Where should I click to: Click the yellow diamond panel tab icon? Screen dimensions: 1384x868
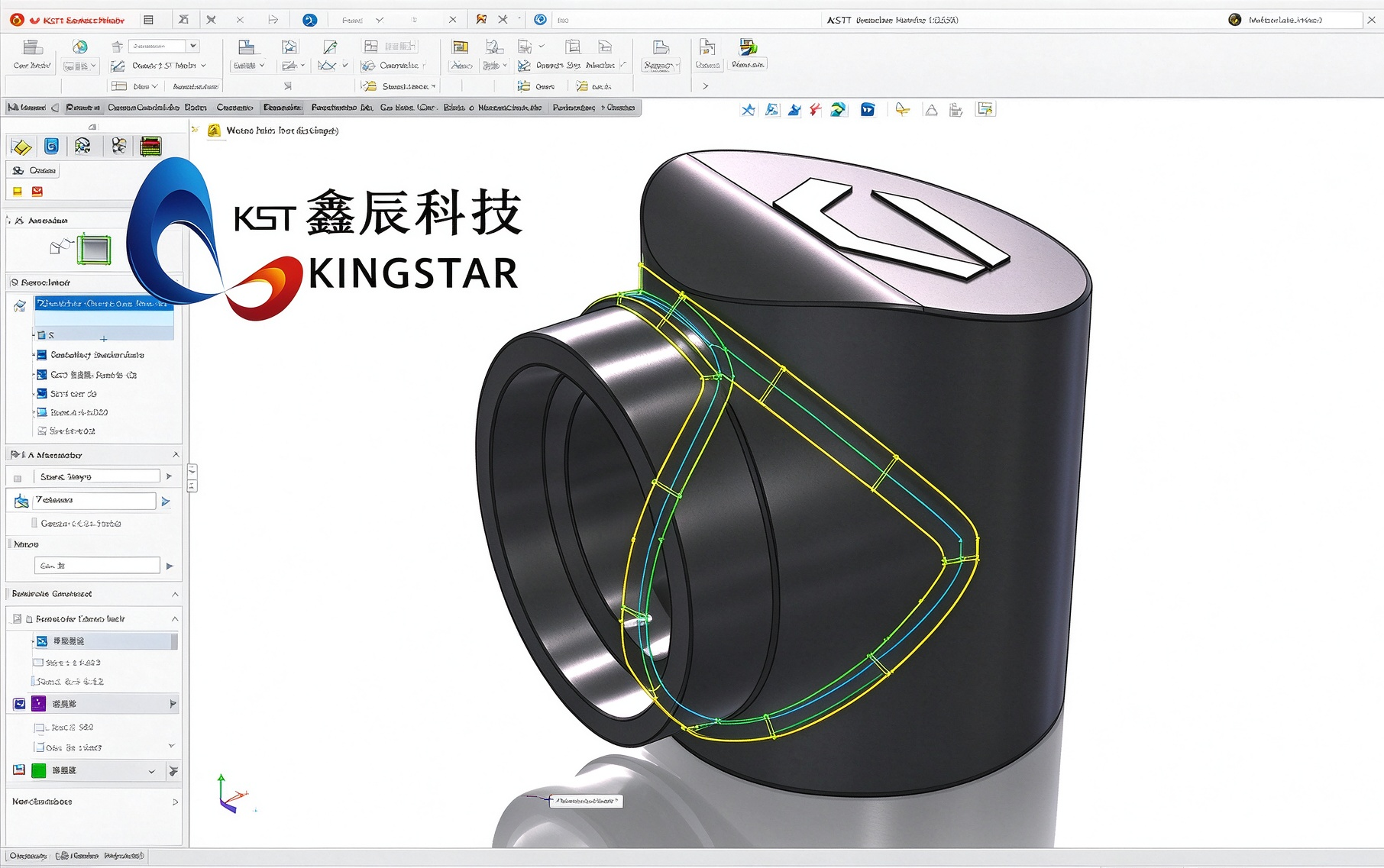[21, 147]
